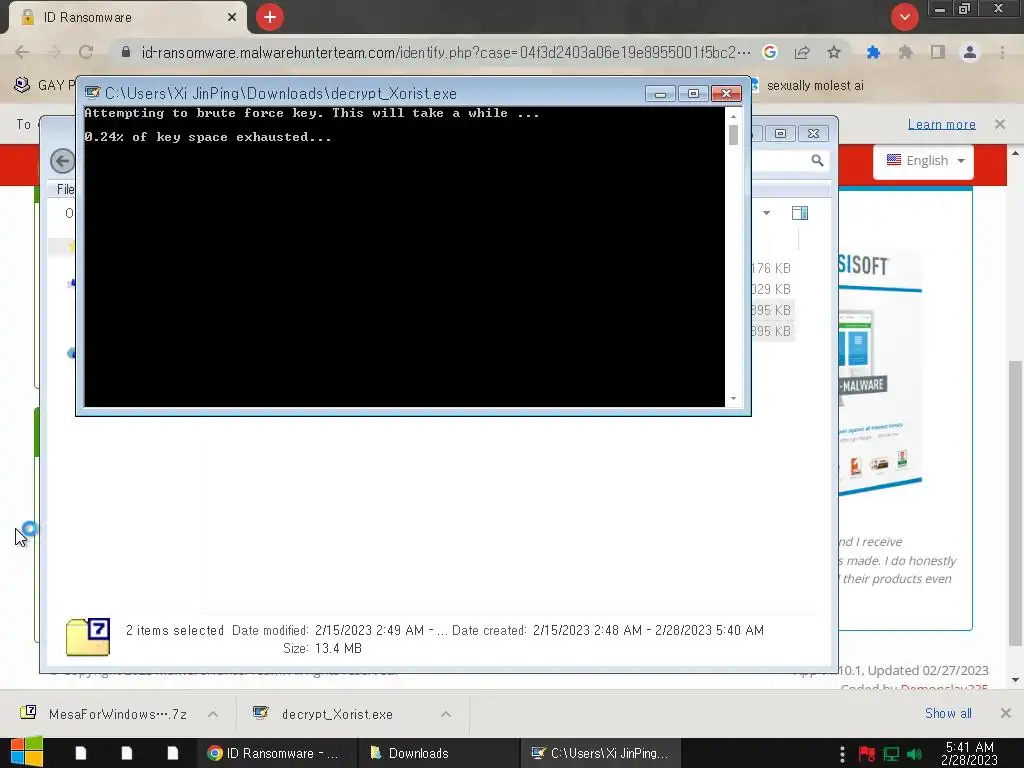Click the Emsisoft anti-malware product image
This screenshot has width=1024, height=768.
coord(880,376)
